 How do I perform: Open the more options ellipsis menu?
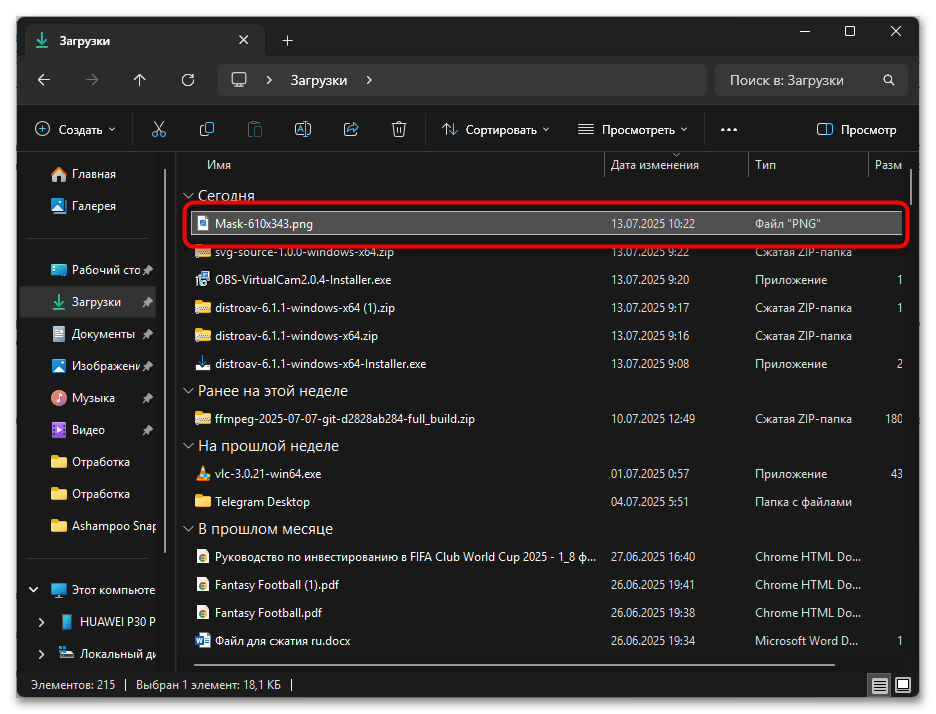729,130
